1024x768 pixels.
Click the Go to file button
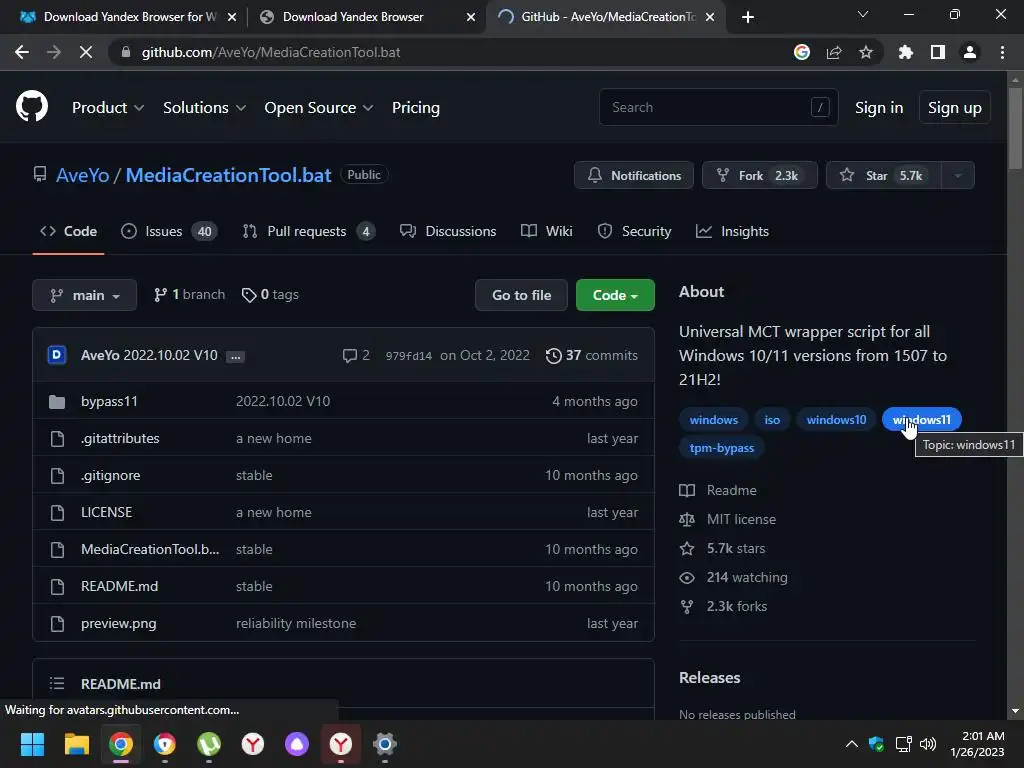point(521,295)
